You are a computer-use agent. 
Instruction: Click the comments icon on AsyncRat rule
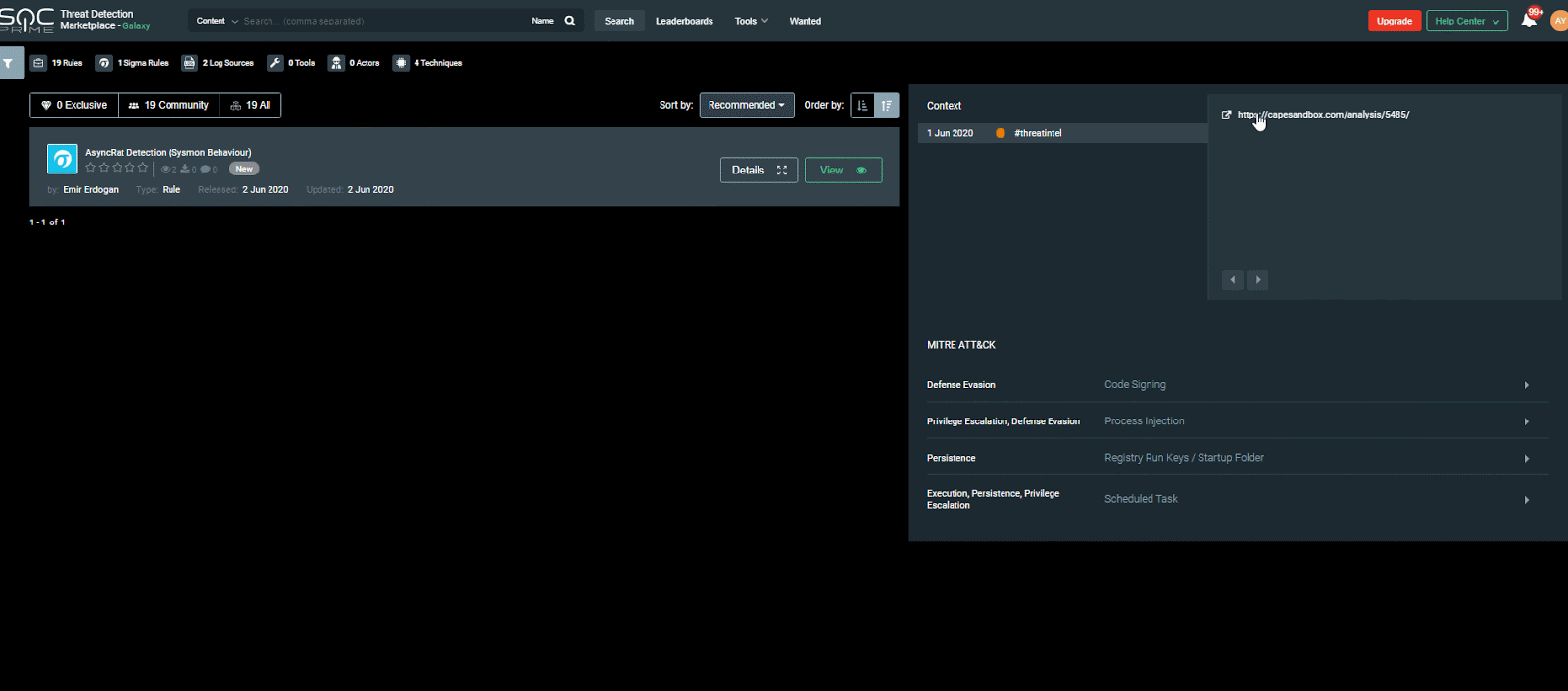point(205,170)
